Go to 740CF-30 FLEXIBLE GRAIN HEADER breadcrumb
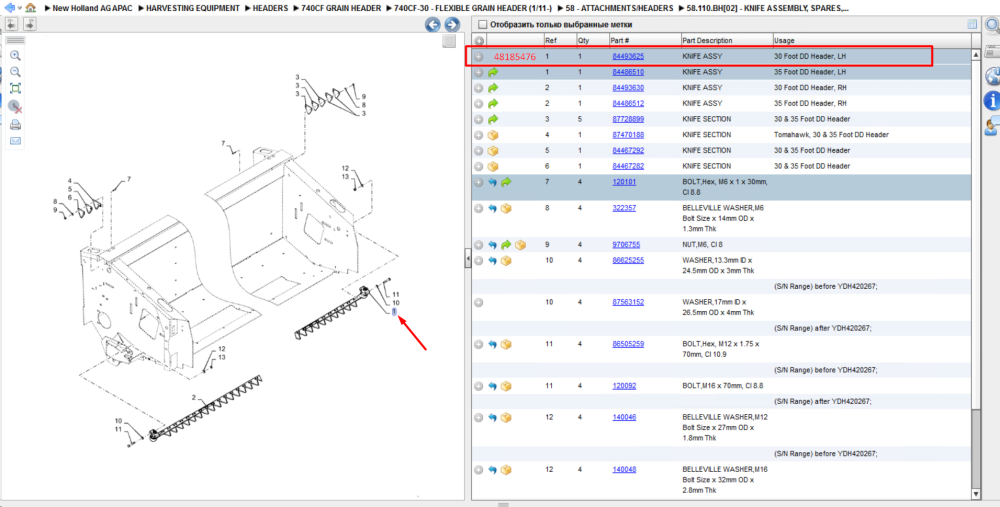1000x507 pixels. click(473, 8)
